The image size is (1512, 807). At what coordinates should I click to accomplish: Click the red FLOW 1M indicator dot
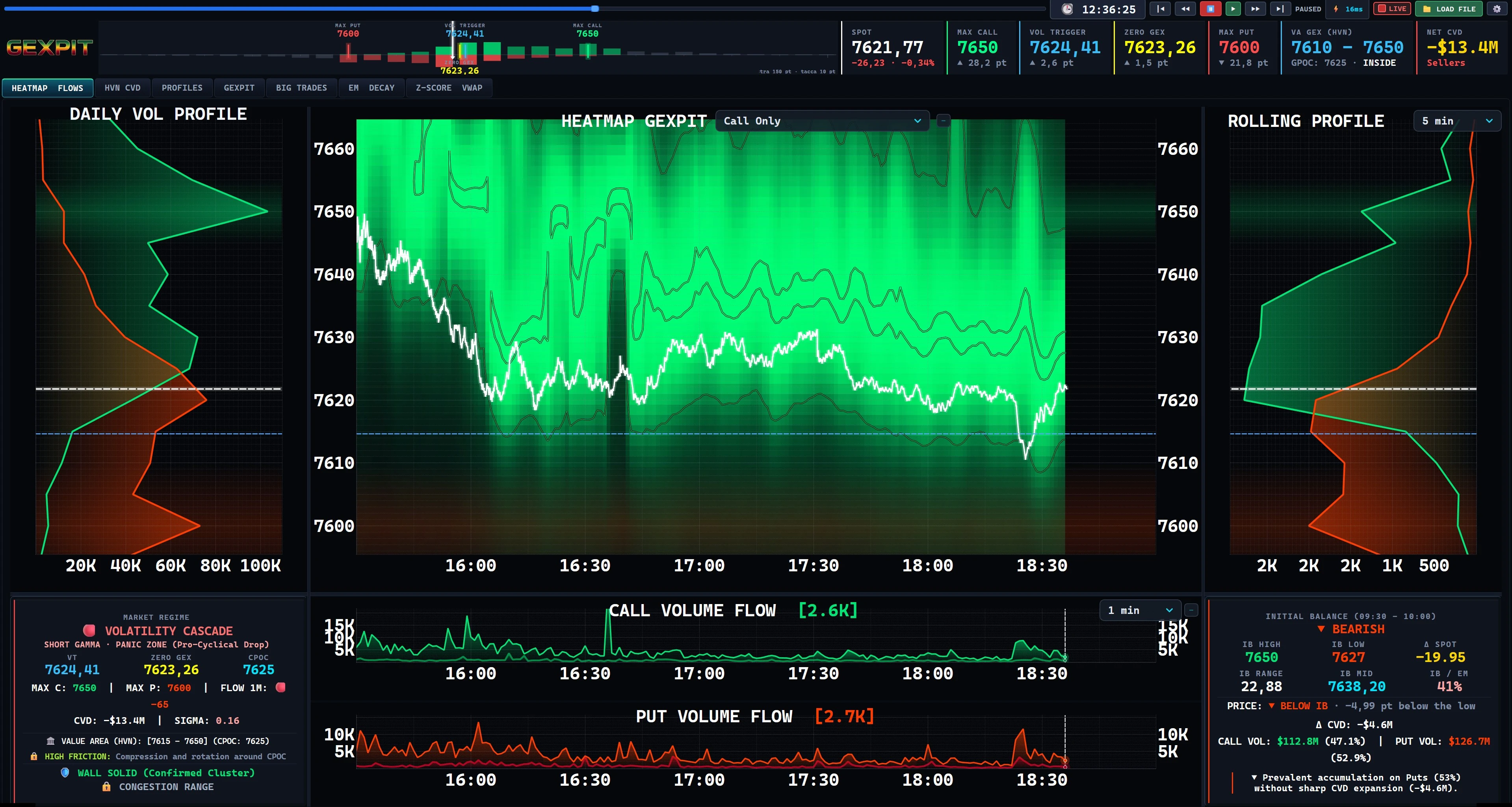[280, 687]
